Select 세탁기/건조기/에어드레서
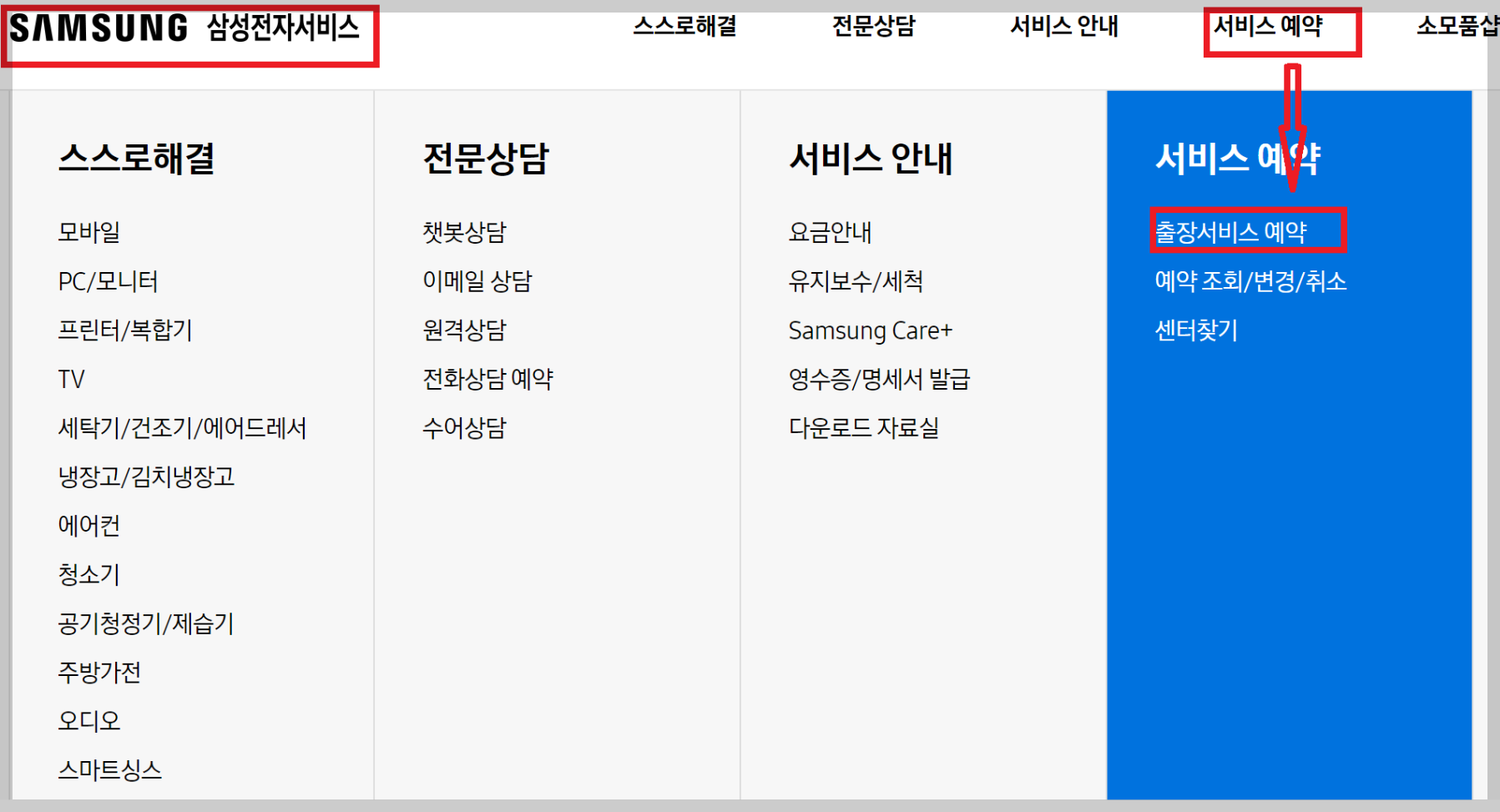The image size is (1500, 812). (x=183, y=427)
